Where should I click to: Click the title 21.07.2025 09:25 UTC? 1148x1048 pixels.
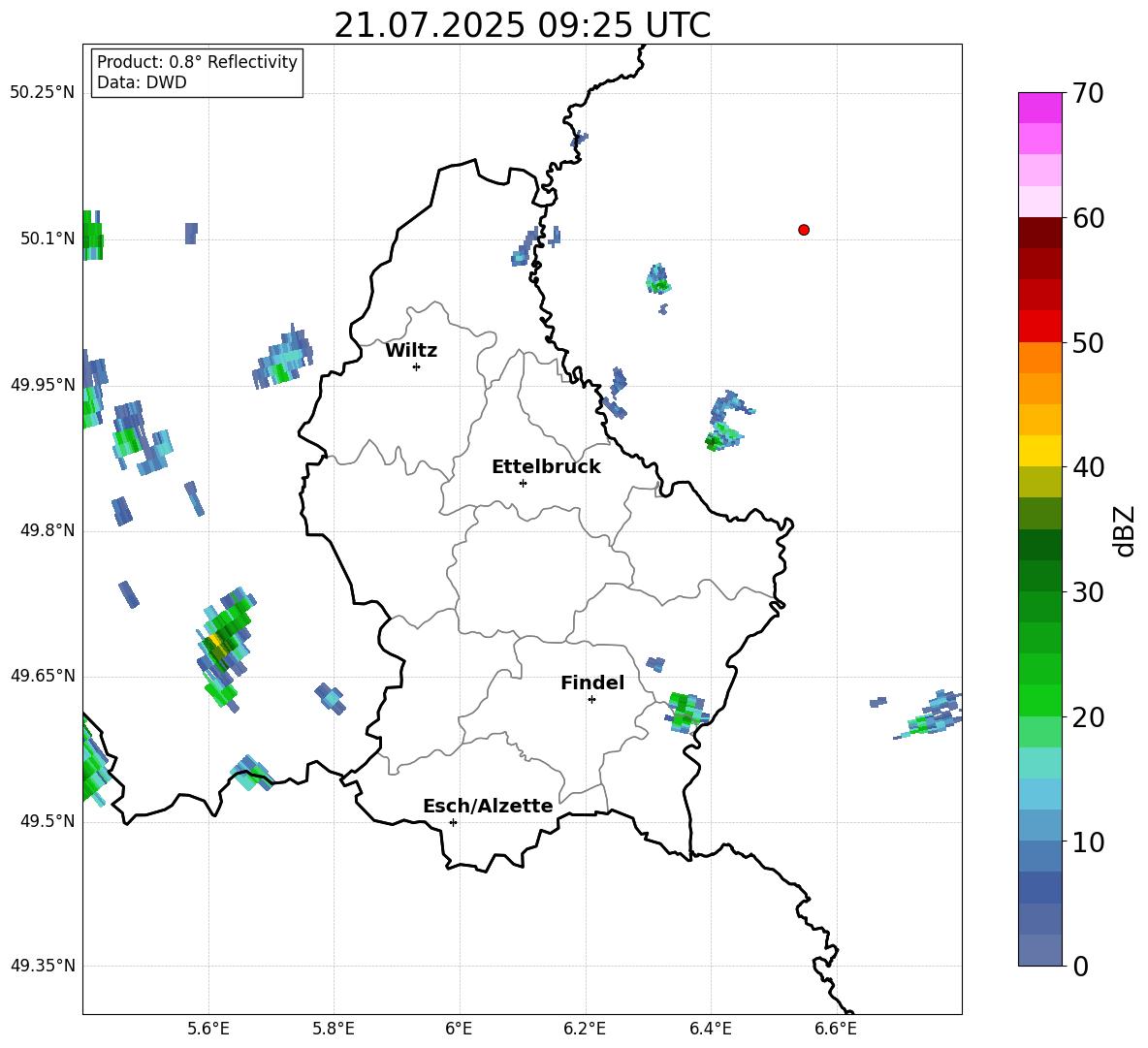522,25
